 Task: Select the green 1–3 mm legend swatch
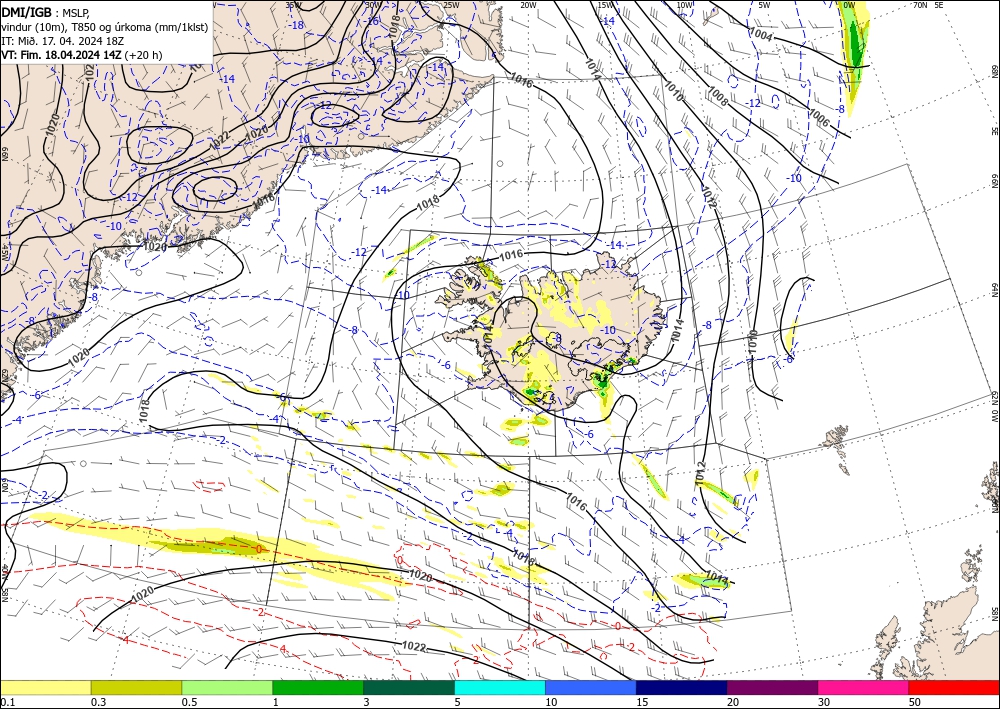318,687
